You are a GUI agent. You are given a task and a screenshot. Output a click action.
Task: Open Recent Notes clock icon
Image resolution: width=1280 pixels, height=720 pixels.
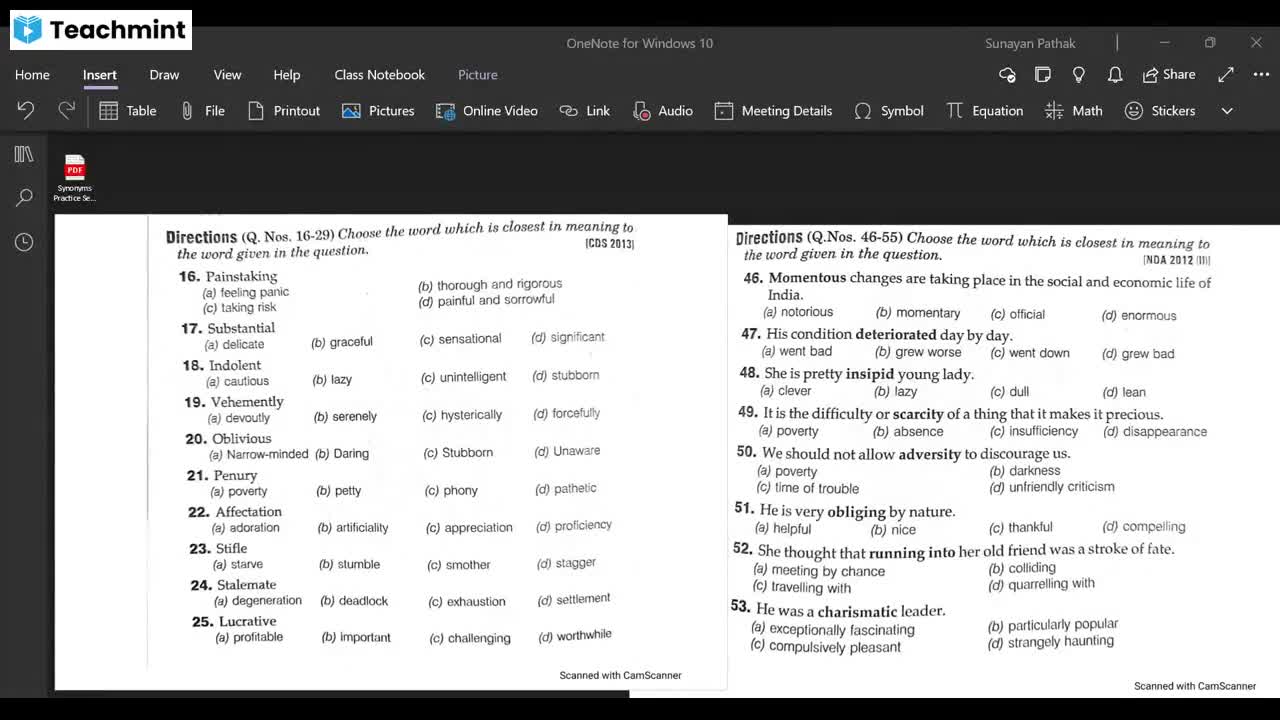click(24, 242)
